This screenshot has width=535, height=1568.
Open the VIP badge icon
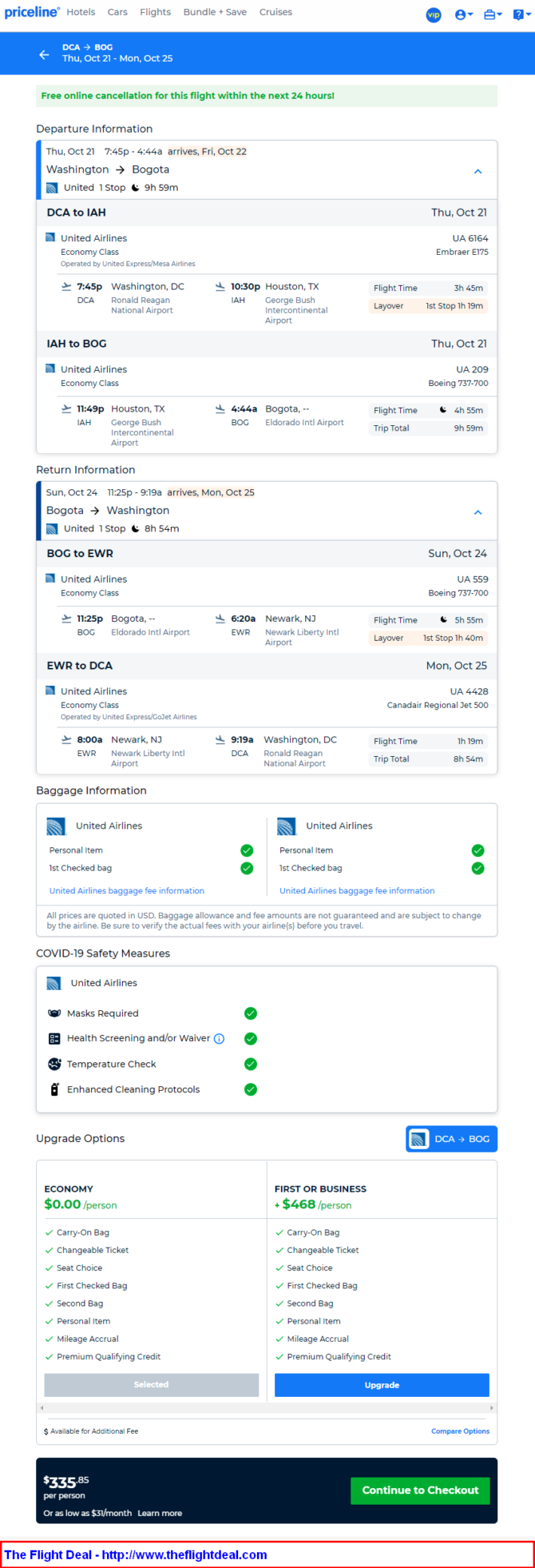tap(434, 14)
